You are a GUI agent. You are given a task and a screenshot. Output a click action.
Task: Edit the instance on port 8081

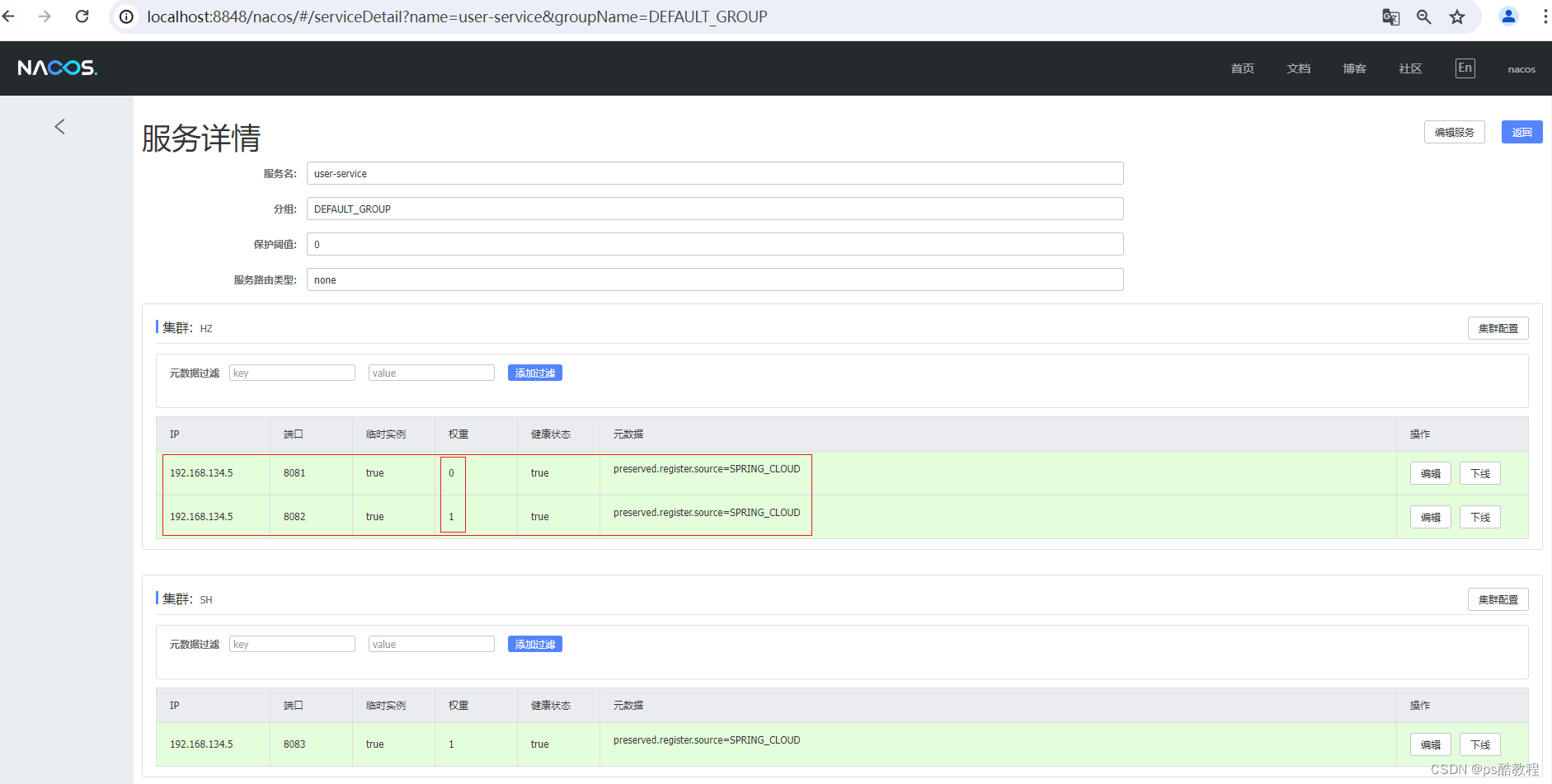(x=1430, y=473)
